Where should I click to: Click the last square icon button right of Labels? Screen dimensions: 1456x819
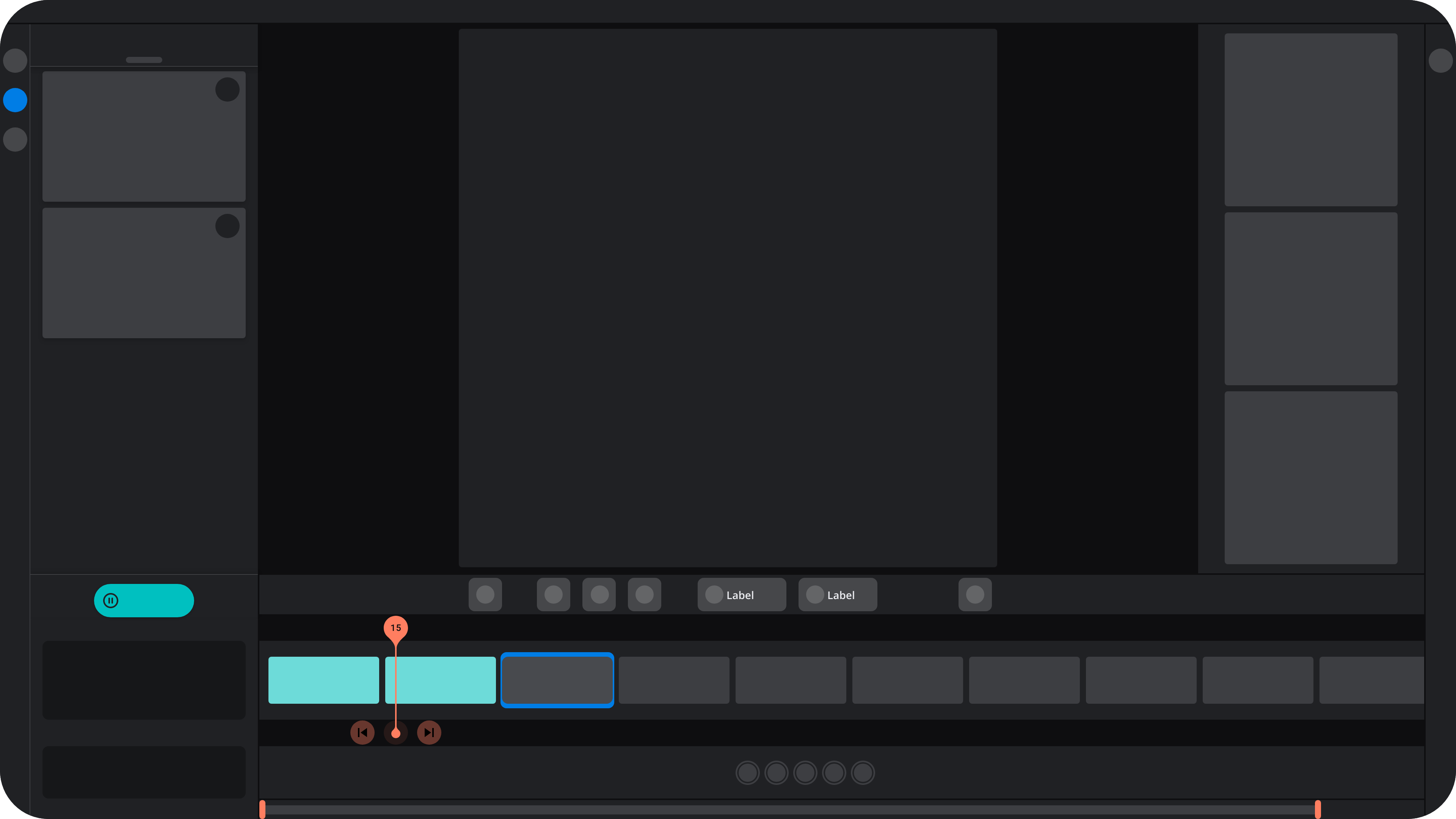coord(975,595)
